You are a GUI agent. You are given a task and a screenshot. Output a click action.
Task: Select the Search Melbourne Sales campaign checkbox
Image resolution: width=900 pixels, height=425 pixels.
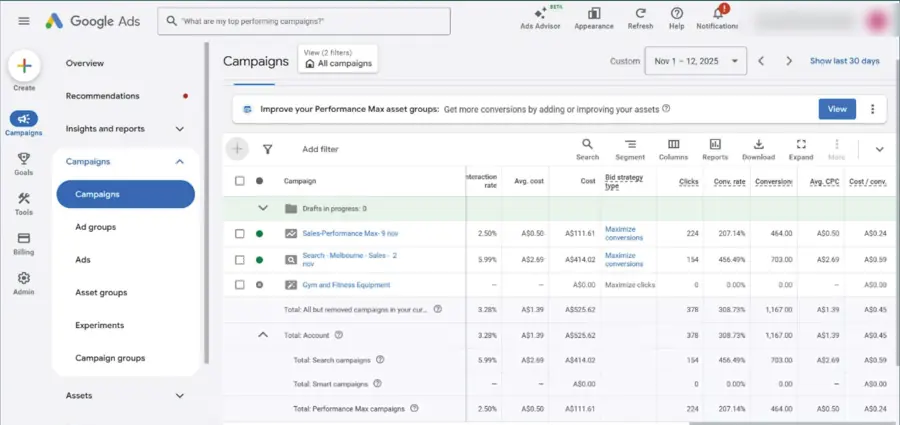(x=240, y=260)
